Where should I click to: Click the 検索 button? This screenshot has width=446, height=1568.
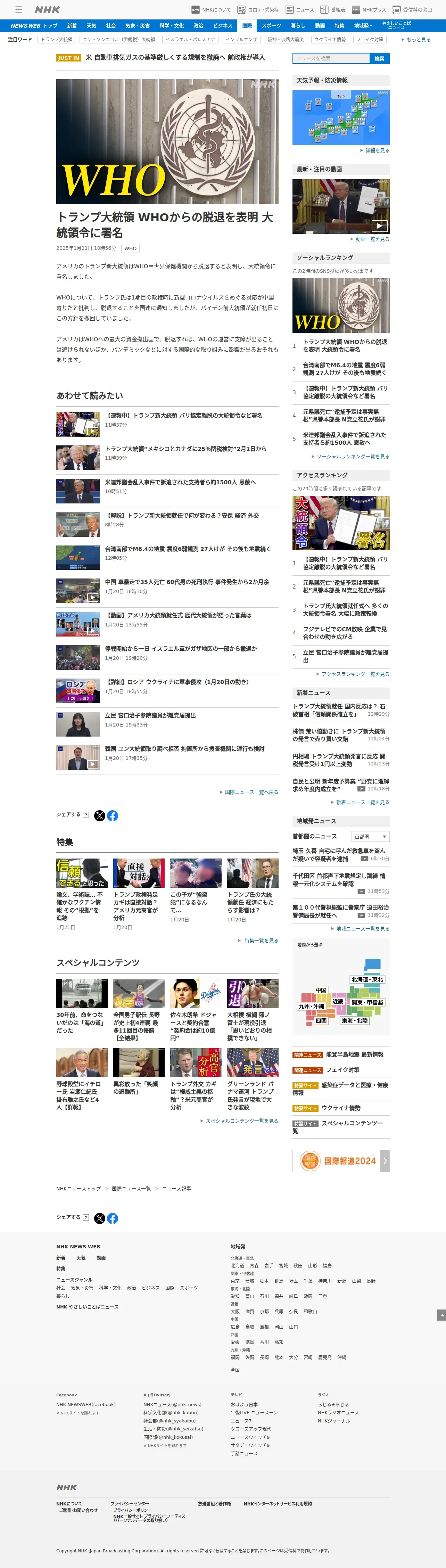click(x=380, y=58)
